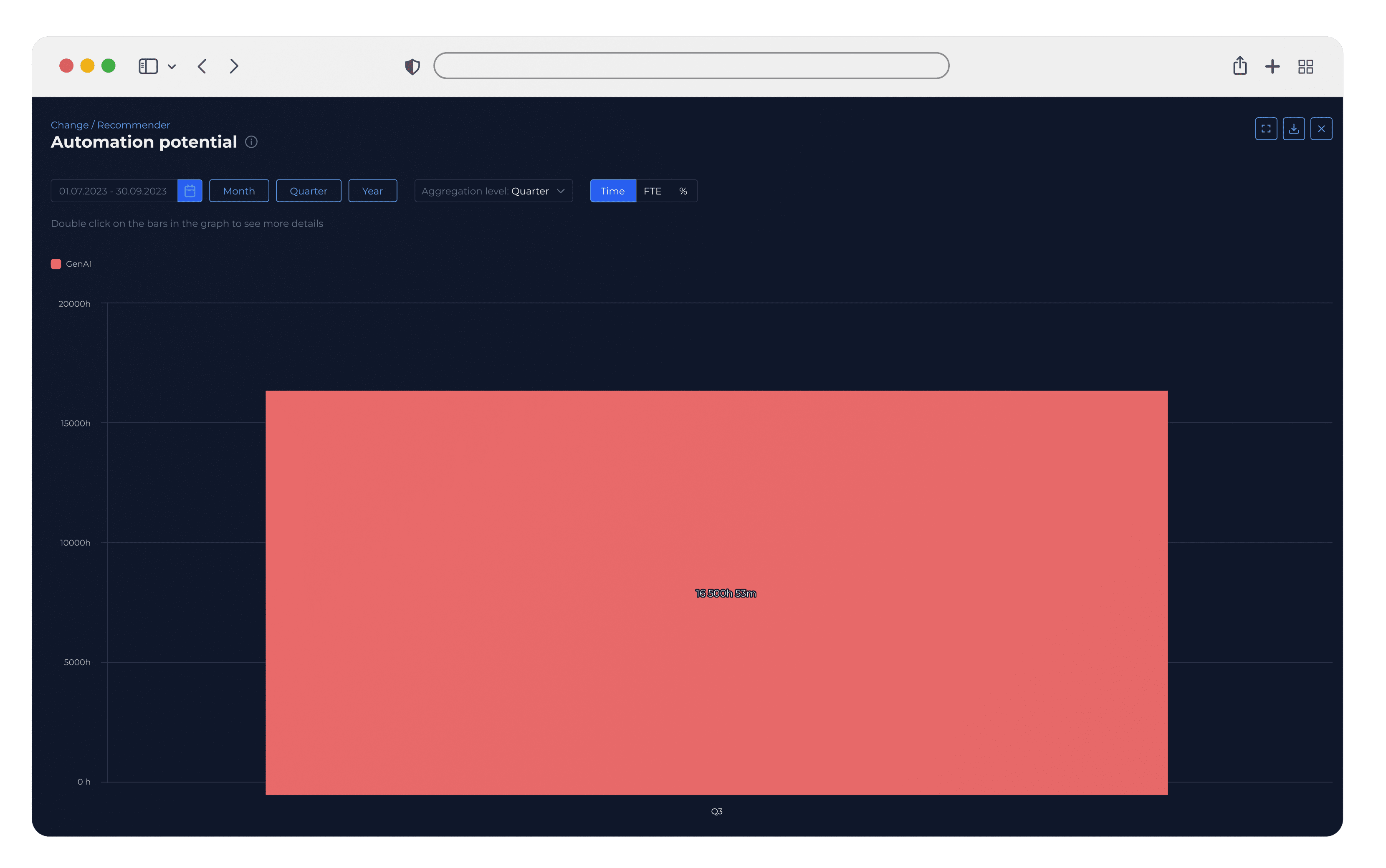The height and width of the screenshot is (868, 1386).
Task: Navigate to the Recommender breadcrumb link
Action: (133, 125)
